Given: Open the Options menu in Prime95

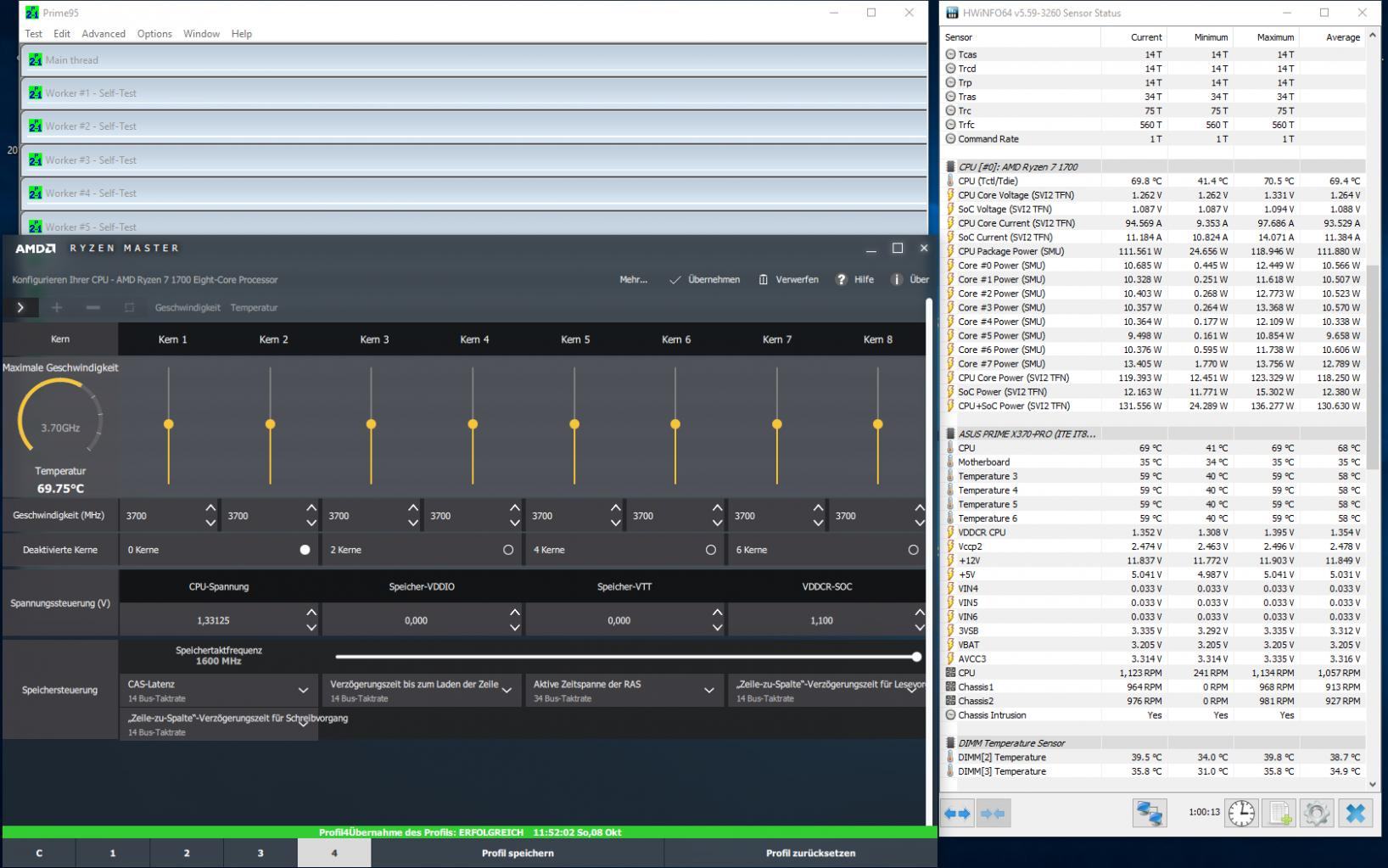Looking at the screenshot, I should [154, 34].
